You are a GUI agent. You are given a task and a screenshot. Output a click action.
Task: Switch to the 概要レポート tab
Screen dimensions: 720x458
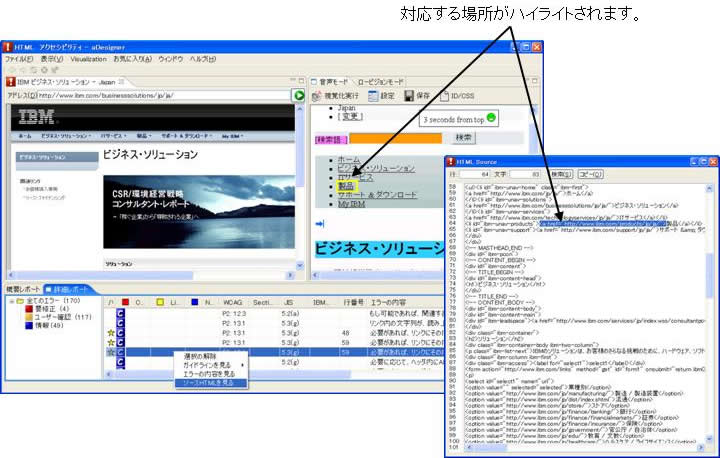tap(23, 289)
